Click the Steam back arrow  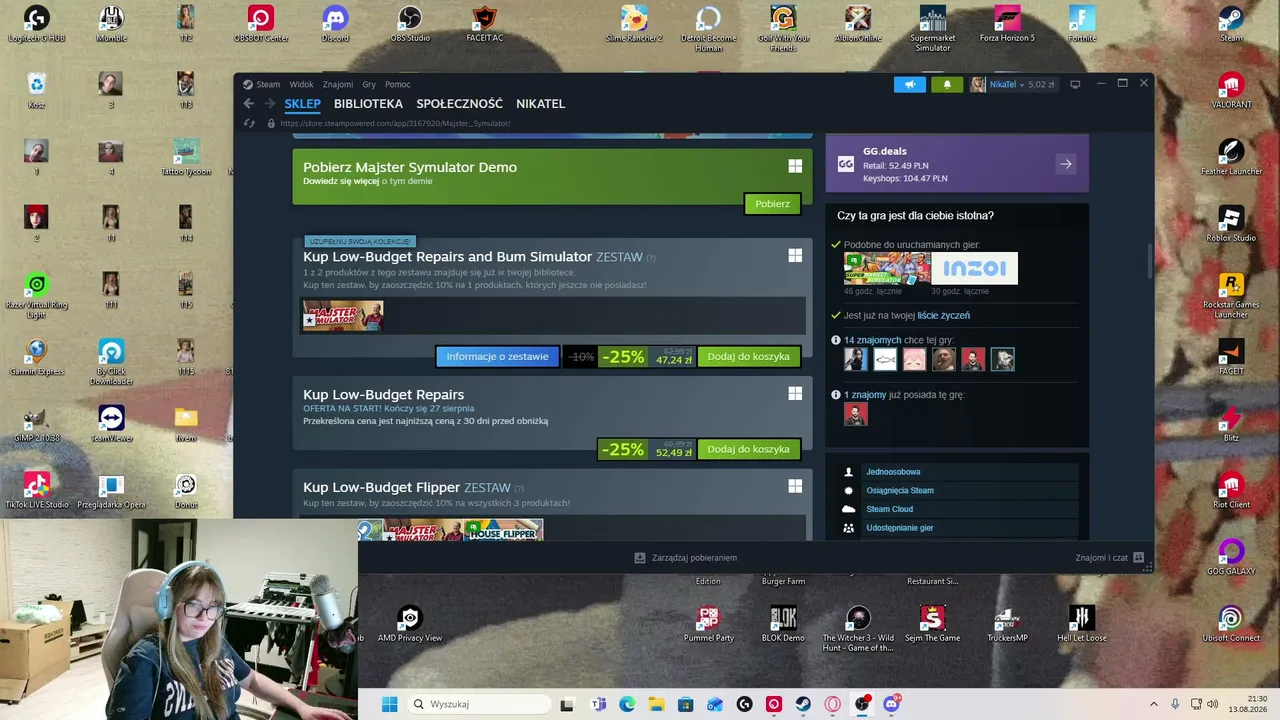(x=249, y=104)
